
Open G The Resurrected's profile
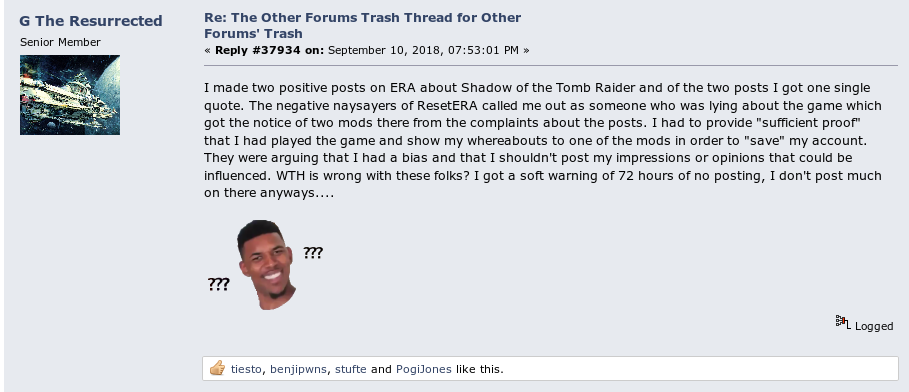point(90,21)
